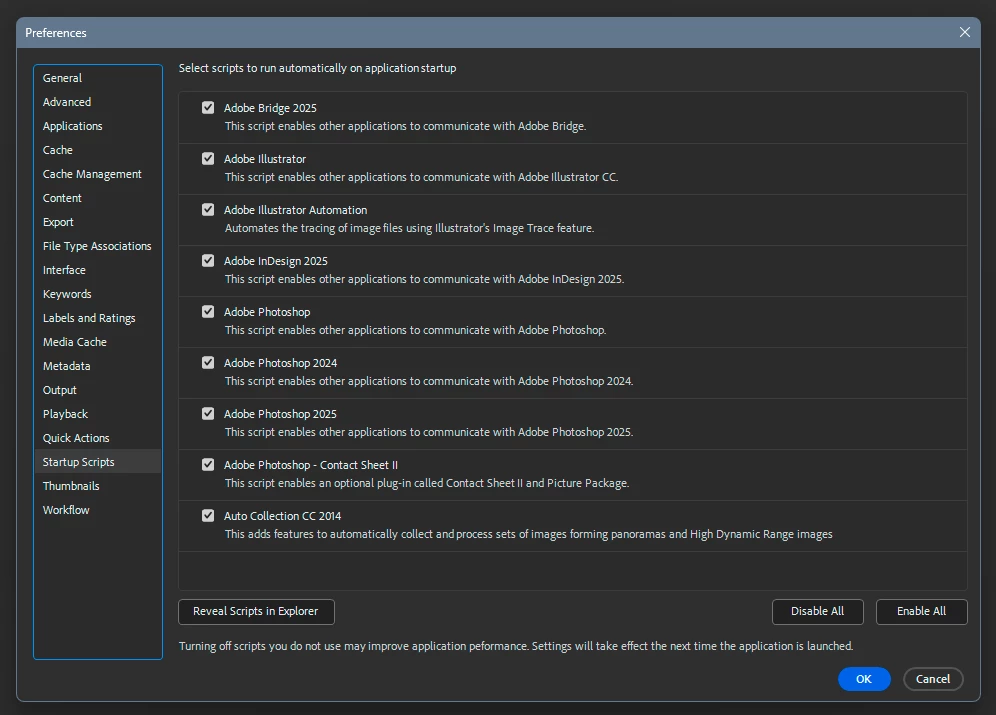The height and width of the screenshot is (715, 996).
Task: Confirm preferences with the OK button
Action: [864, 679]
